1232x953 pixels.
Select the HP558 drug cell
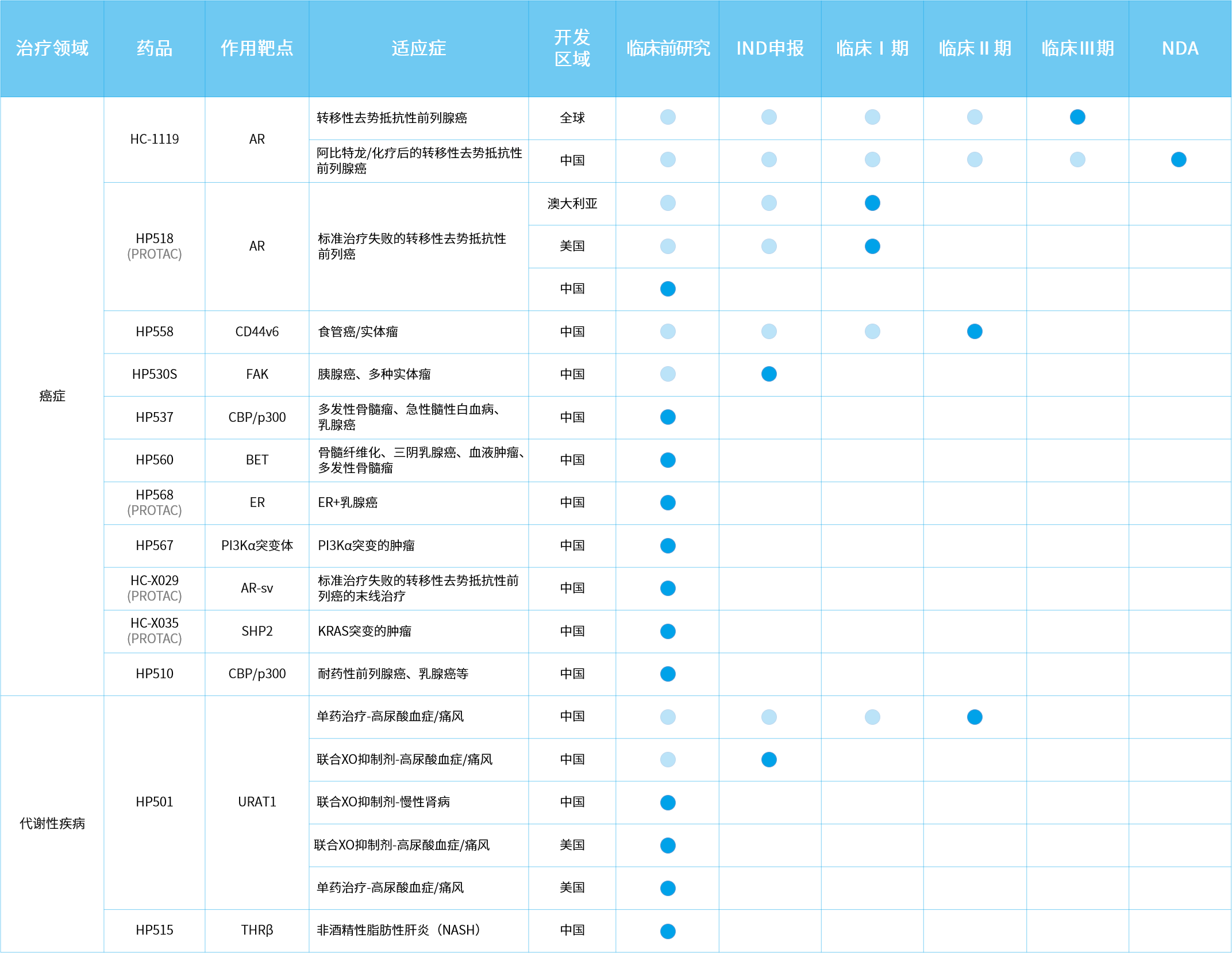pos(155,332)
